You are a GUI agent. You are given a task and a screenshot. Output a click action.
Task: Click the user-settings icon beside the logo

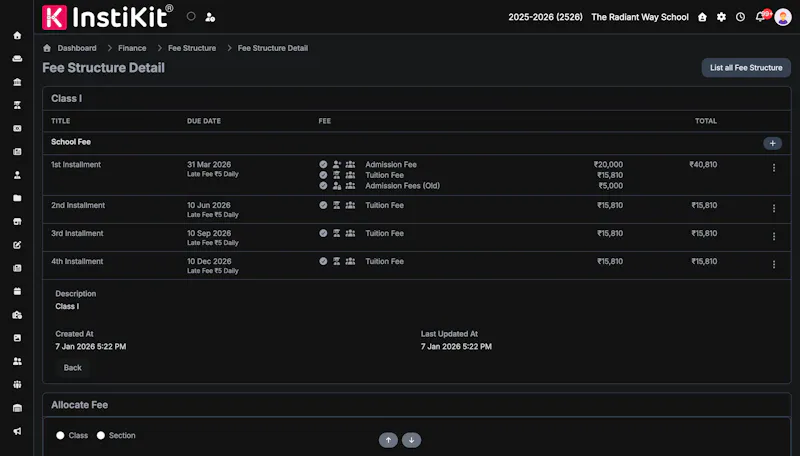click(x=210, y=17)
